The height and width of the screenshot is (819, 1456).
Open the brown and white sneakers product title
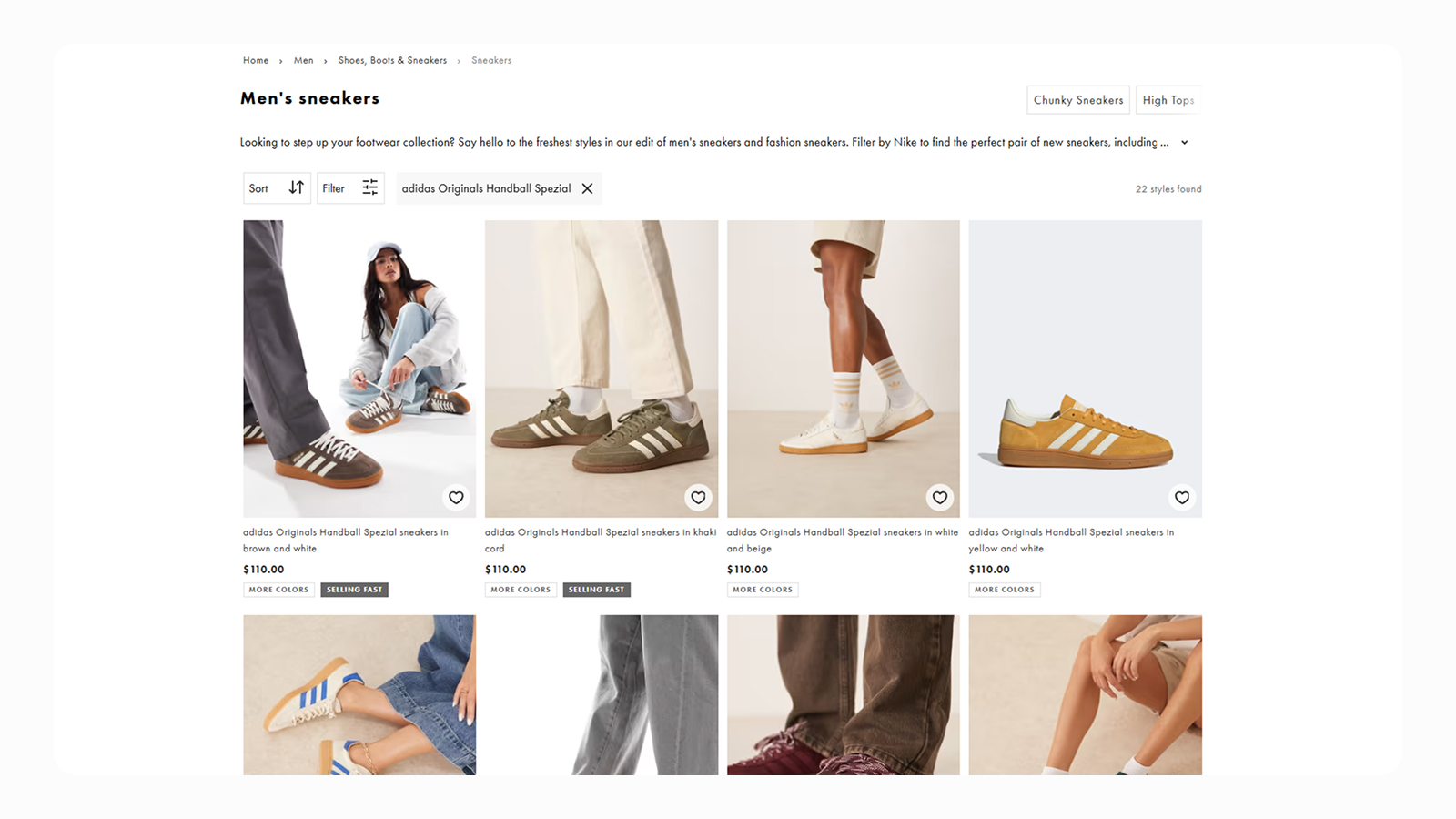[345, 540]
